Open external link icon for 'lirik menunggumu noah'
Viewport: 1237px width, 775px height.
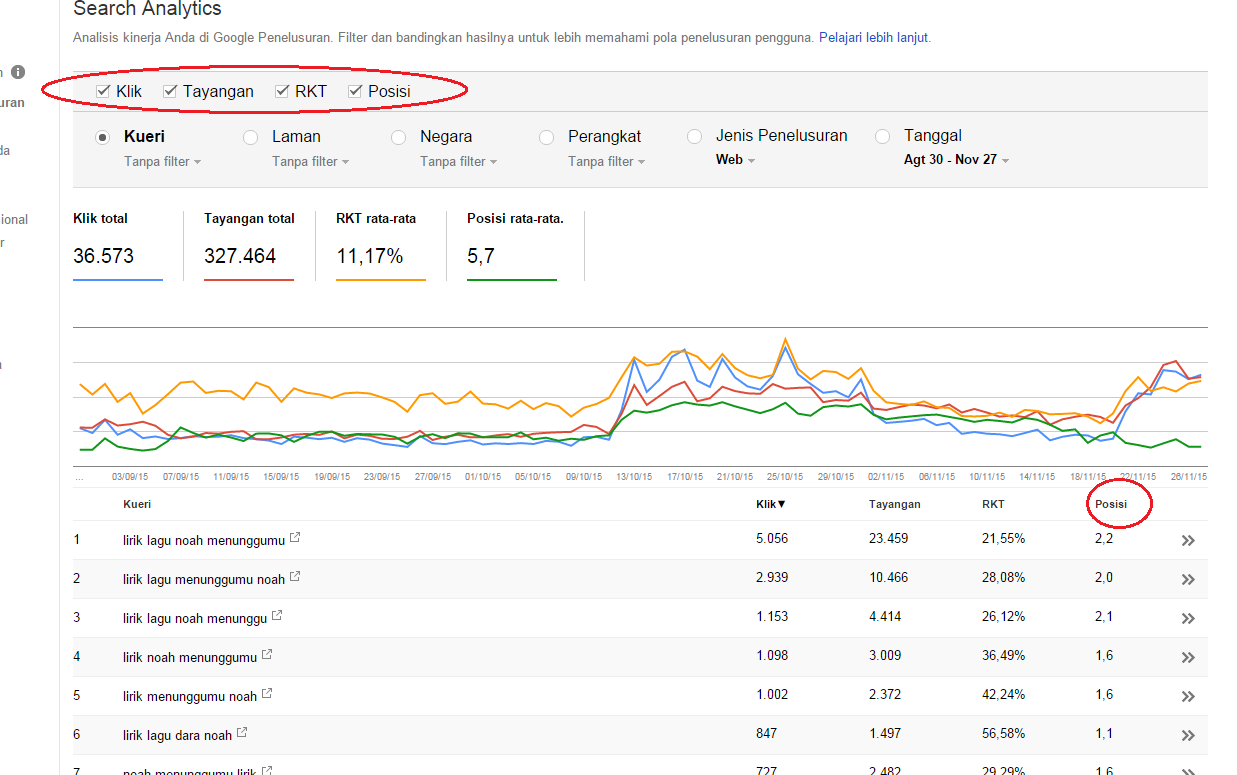tap(267, 695)
